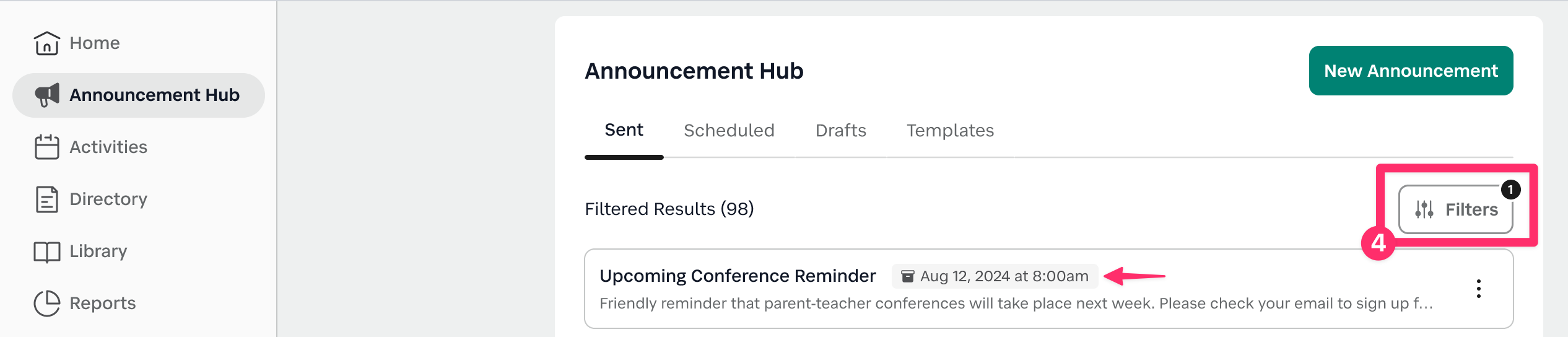Image resolution: width=1568 pixels, height=337 pixels.
Task: Click the sliders icon in Filters
Action: click(x=1424, y=209)
